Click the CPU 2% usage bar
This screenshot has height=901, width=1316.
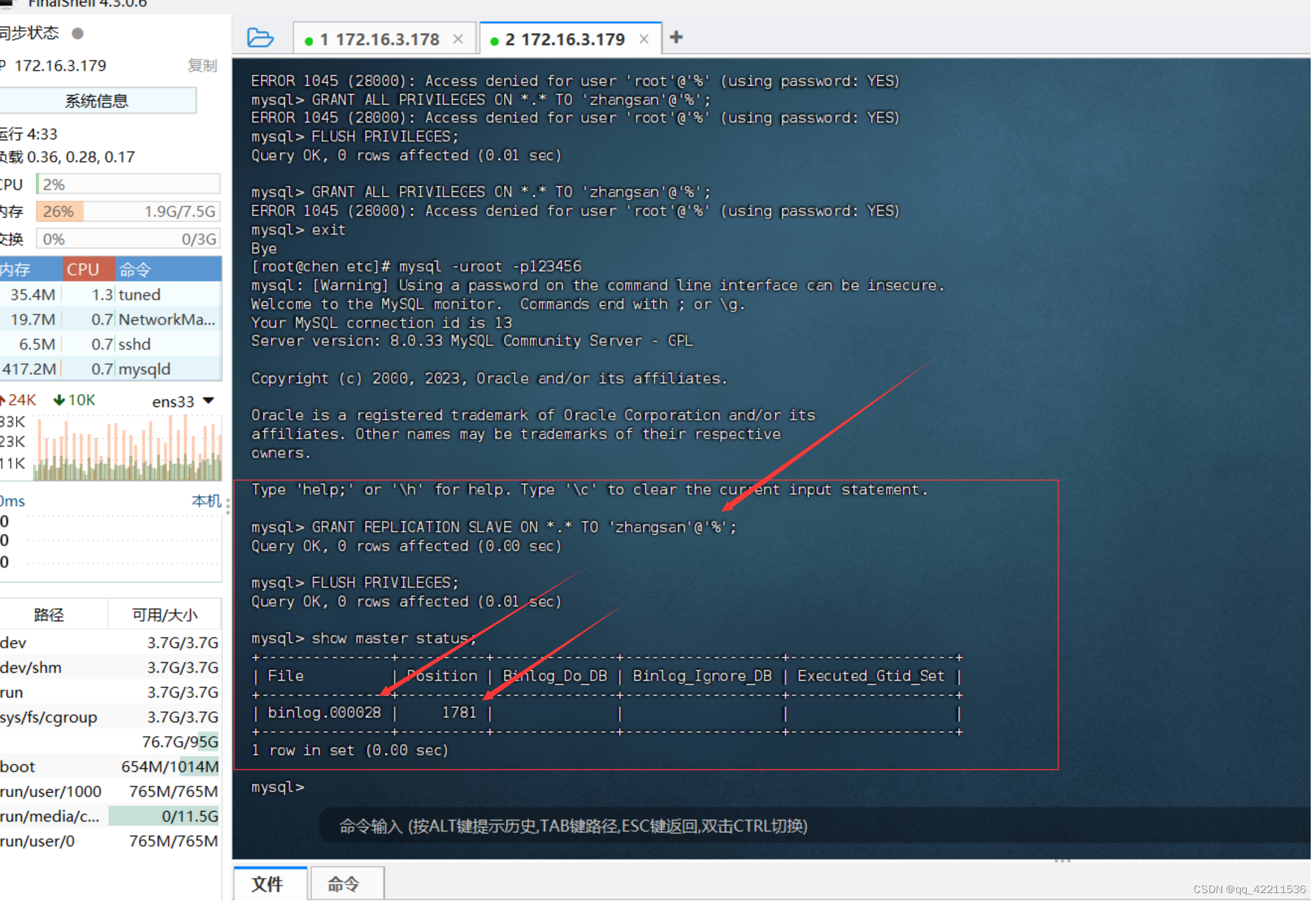click(x=128, y=184)
